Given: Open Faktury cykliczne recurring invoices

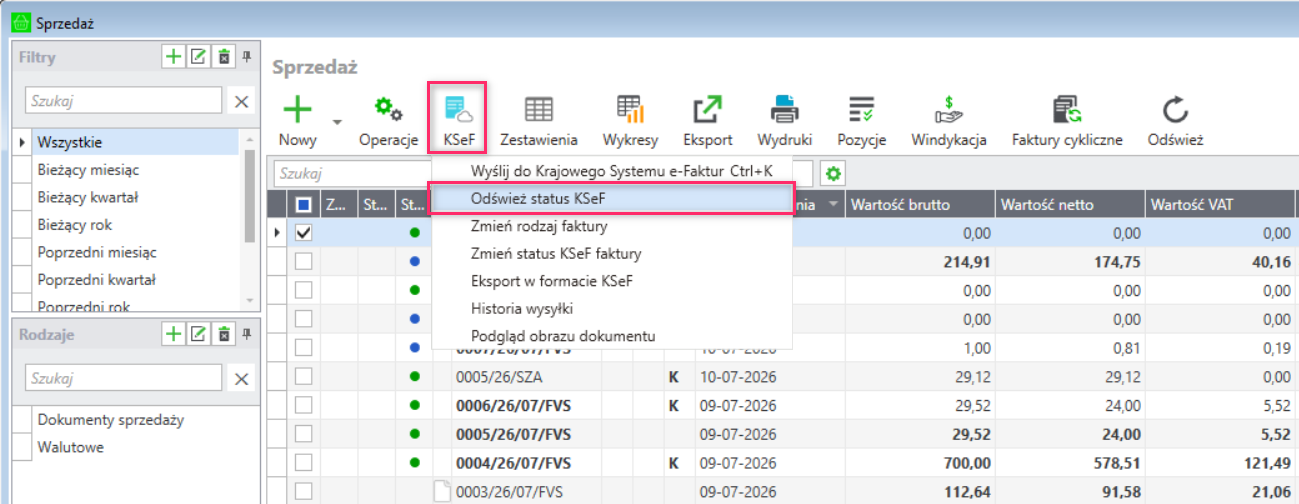Looking at the screenshot, I should pyautogui.click(x=1067, y=109).
